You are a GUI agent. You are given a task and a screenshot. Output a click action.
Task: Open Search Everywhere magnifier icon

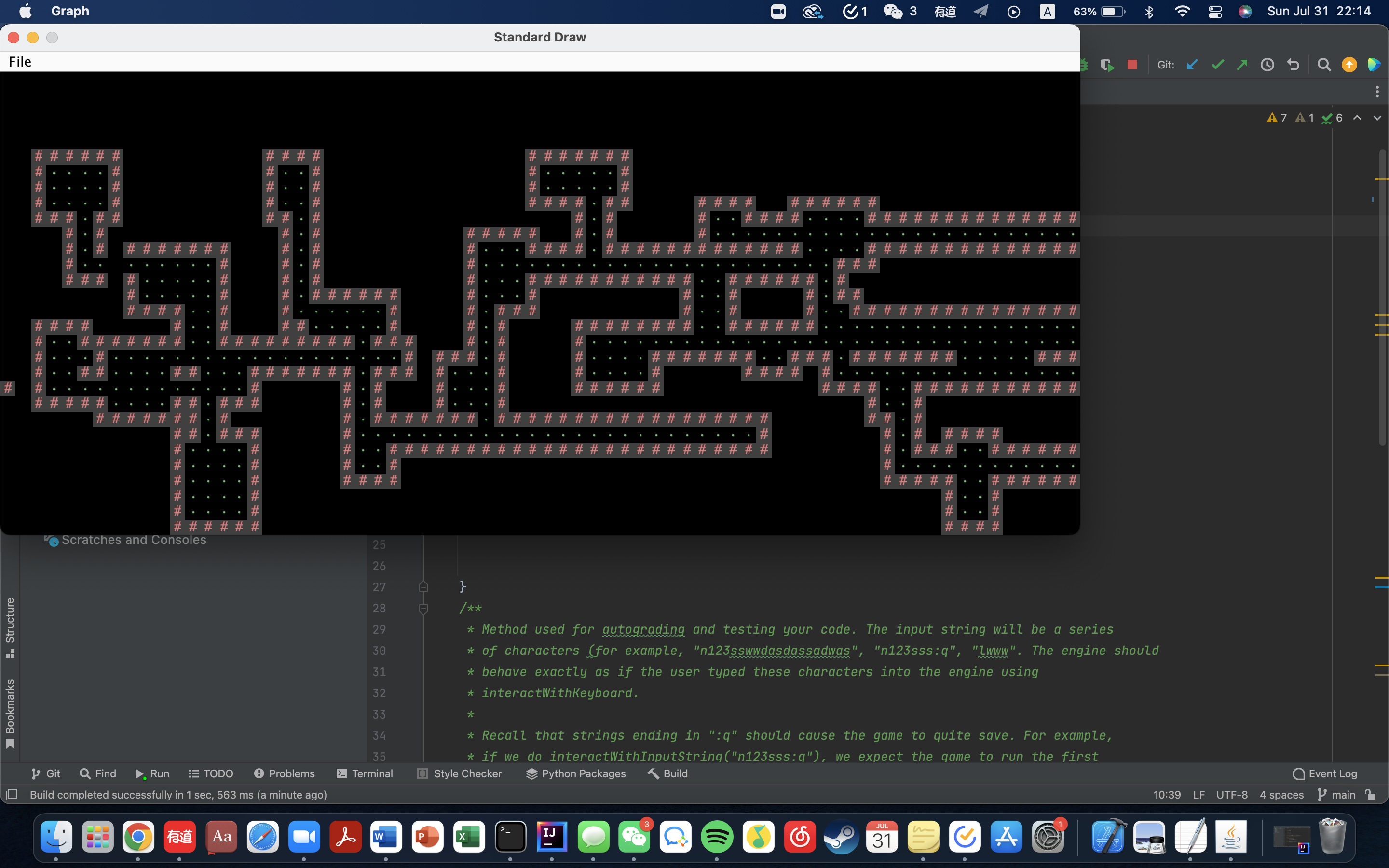click(1323, 65)
